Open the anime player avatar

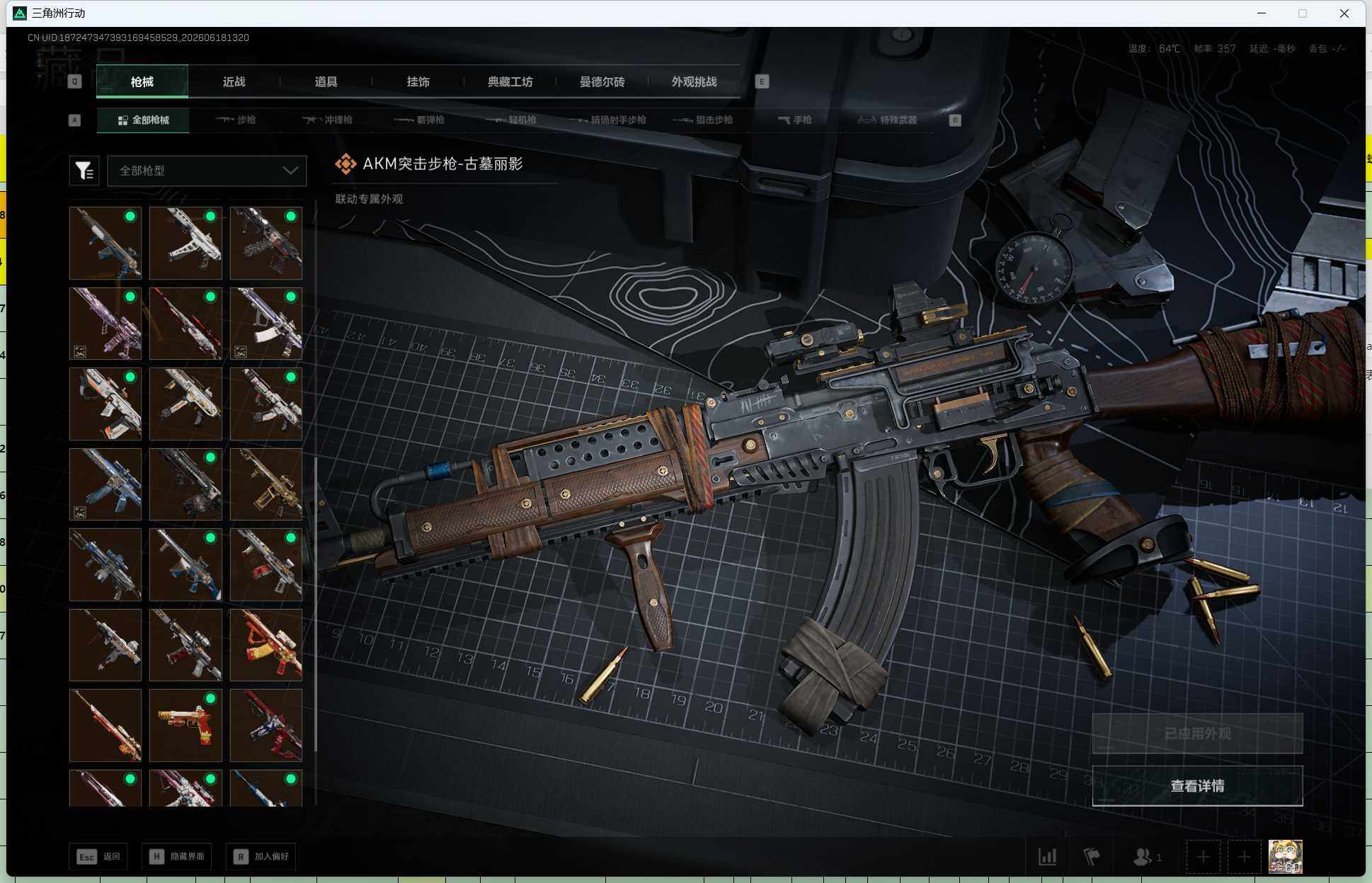(1286, 857)
